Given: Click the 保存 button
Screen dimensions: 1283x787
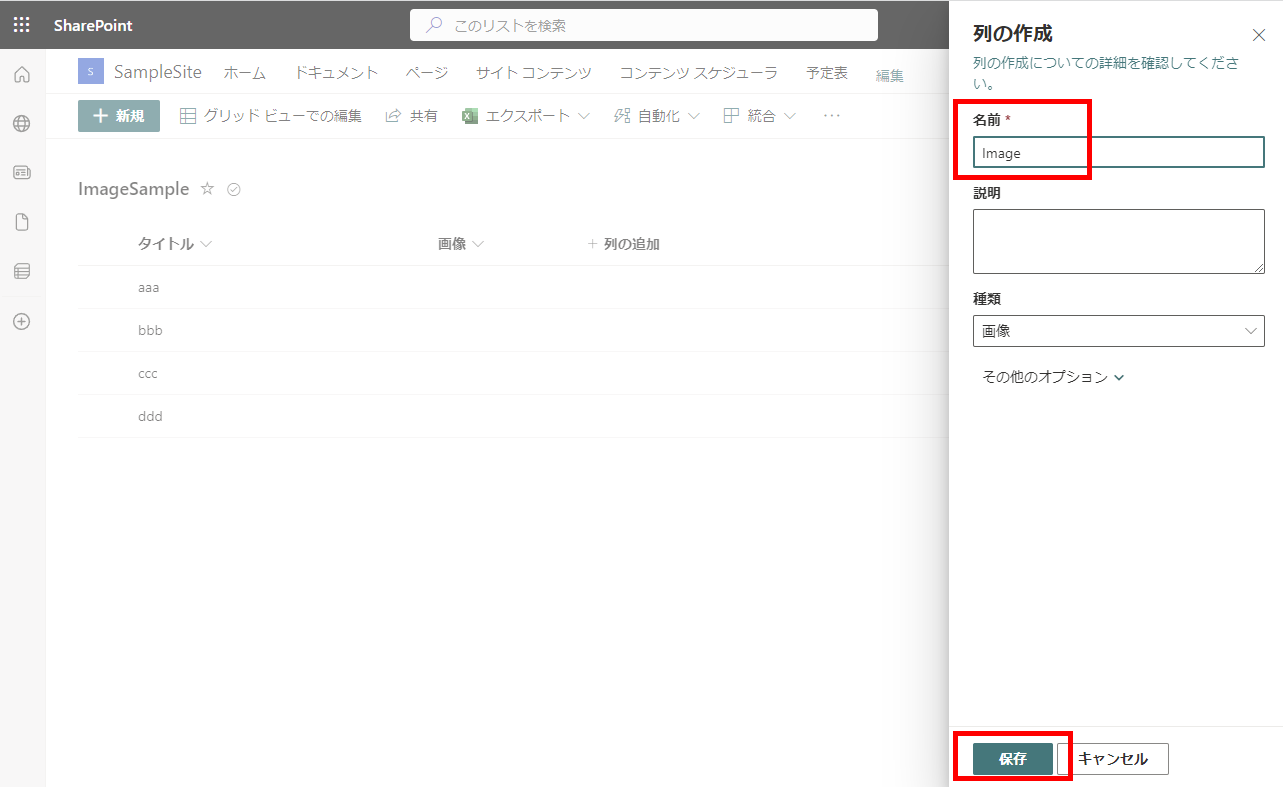Looking at the screenshot, I should [1012, 759].
